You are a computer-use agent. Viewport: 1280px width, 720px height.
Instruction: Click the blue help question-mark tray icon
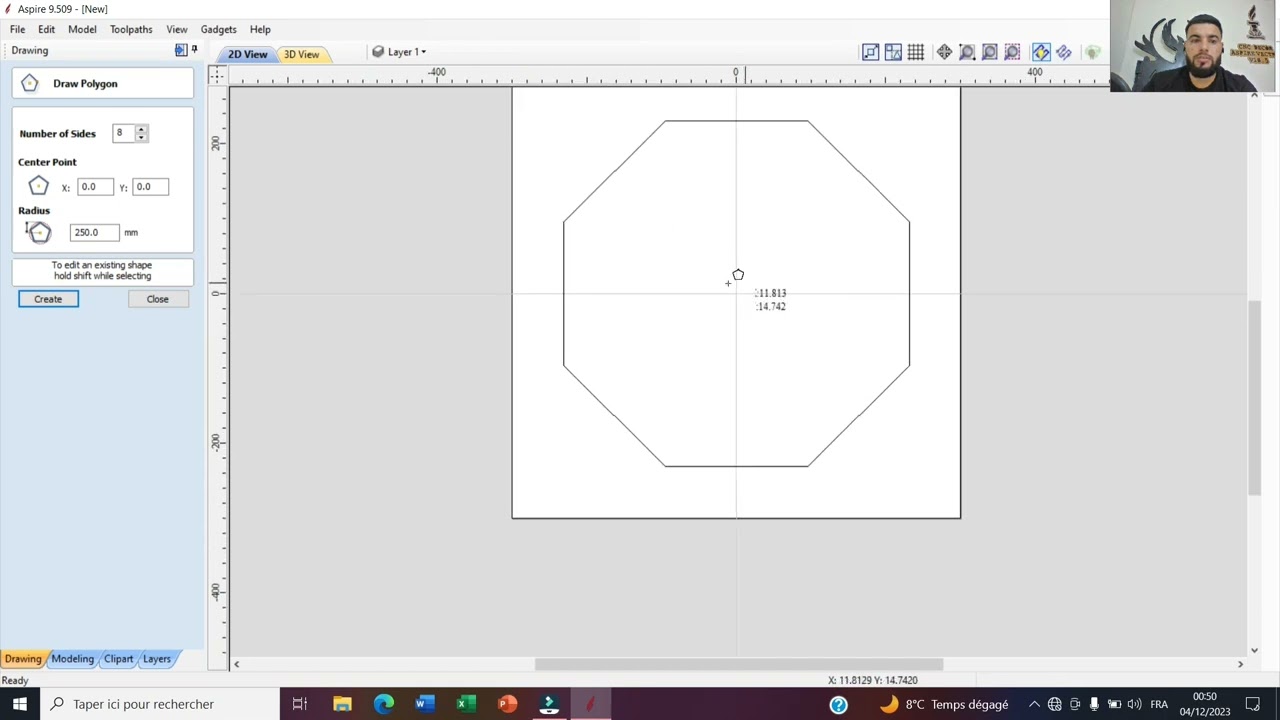[x=838, y=704]
